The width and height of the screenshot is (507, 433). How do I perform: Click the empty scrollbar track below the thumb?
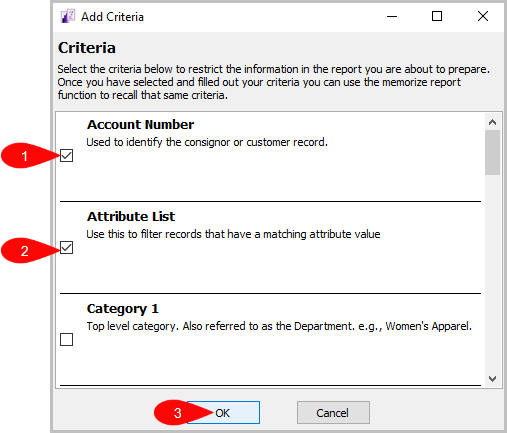492,273
